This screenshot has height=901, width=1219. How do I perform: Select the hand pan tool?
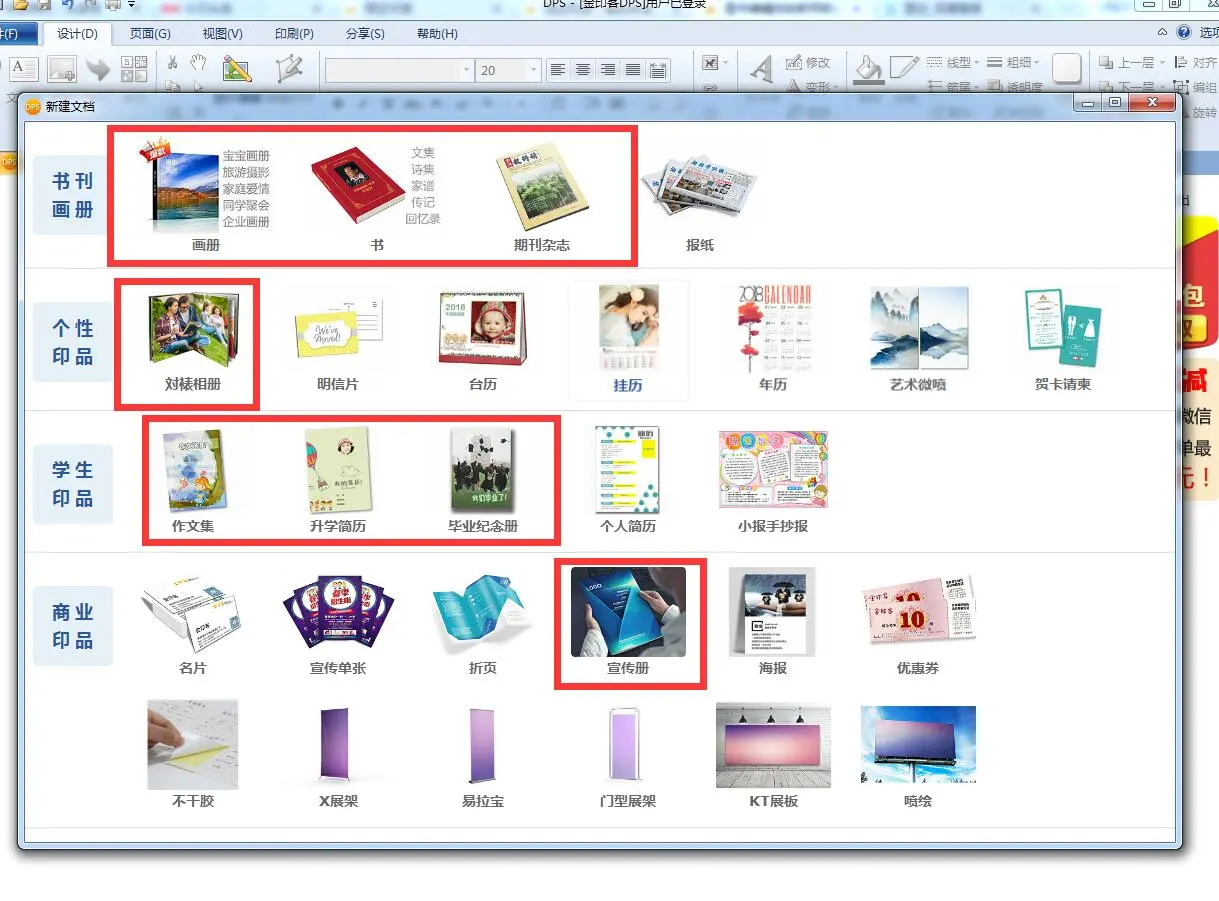(198, 62)
